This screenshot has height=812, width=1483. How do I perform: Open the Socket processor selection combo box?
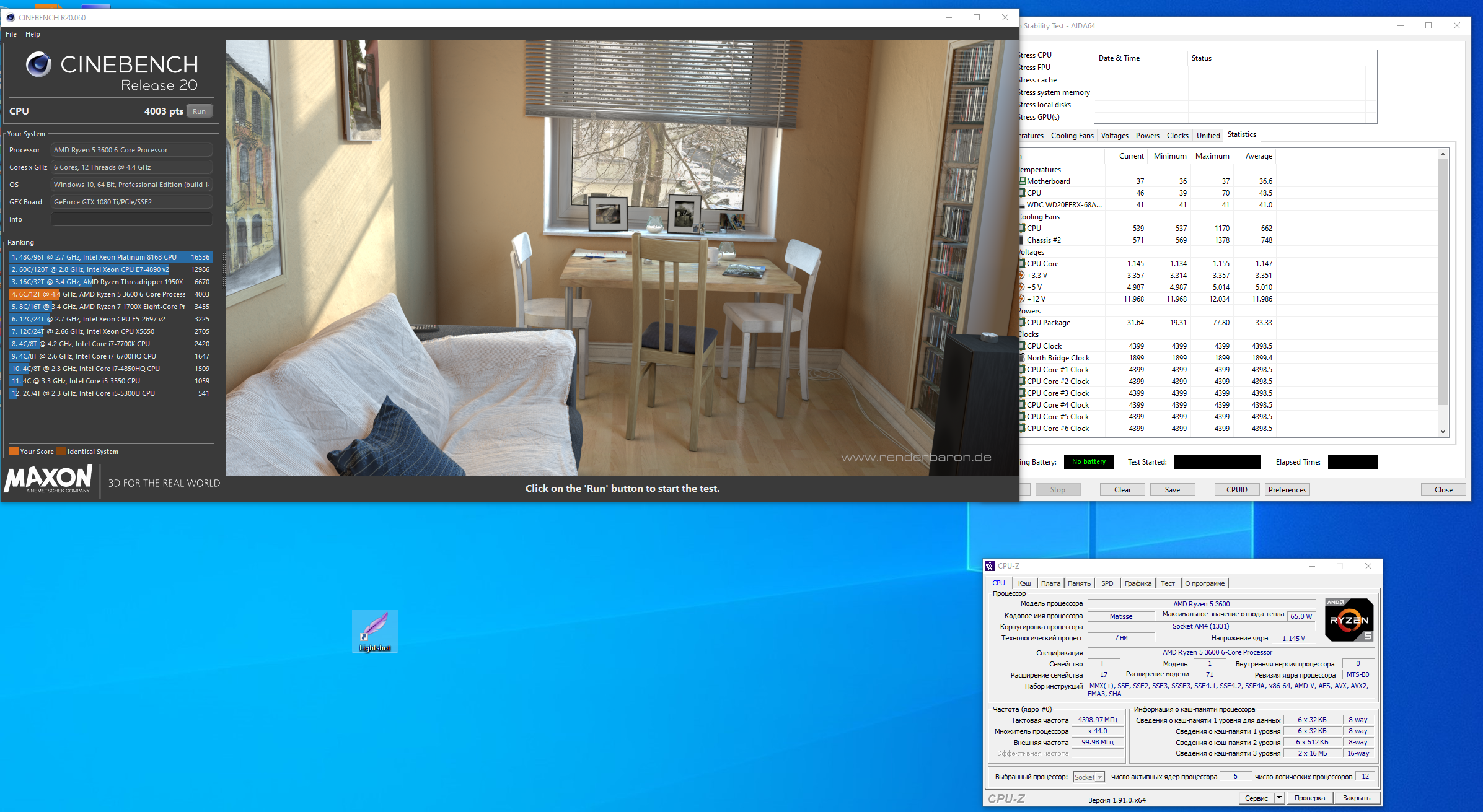coord(1089,777)
